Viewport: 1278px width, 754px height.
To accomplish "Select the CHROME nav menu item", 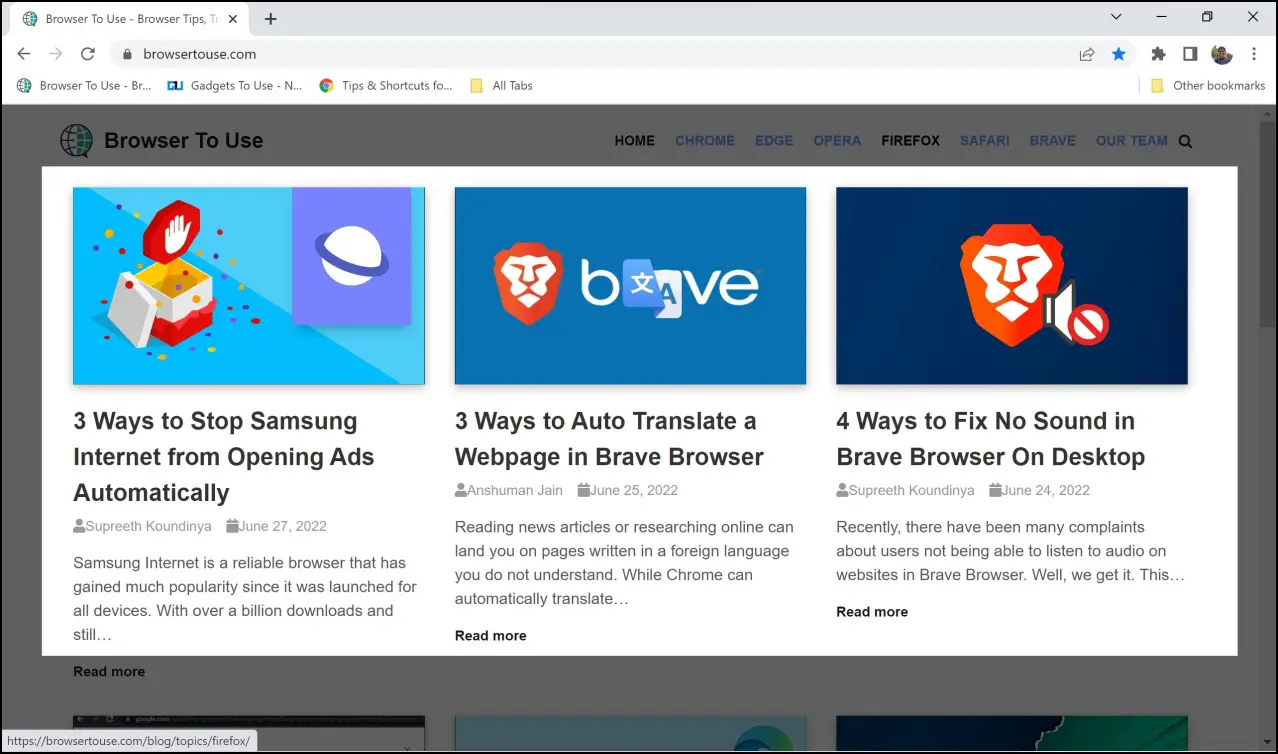I will pyautogui.click(x=705, y=141).
